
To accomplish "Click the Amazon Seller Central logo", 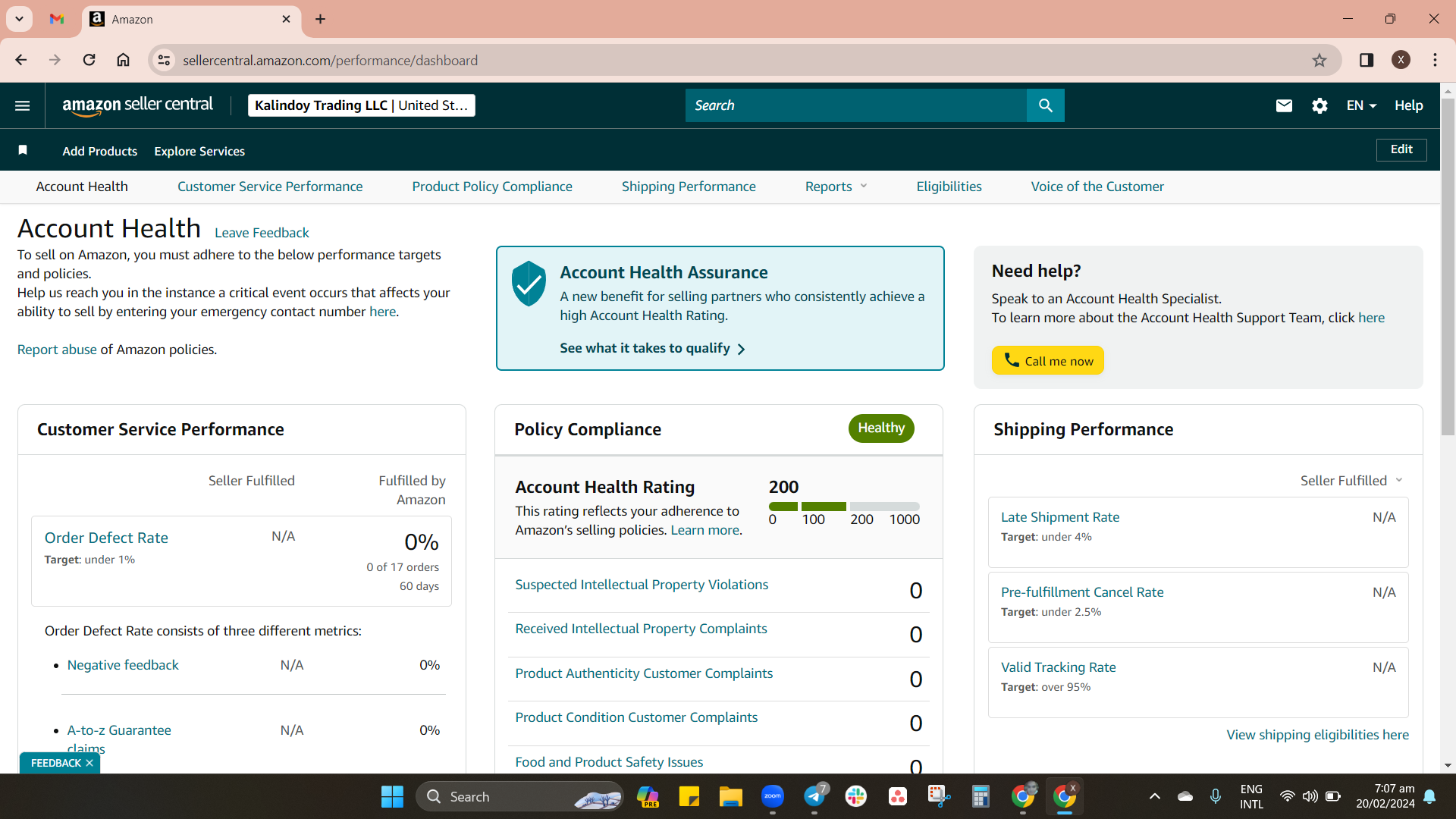I will coord(137,105).
